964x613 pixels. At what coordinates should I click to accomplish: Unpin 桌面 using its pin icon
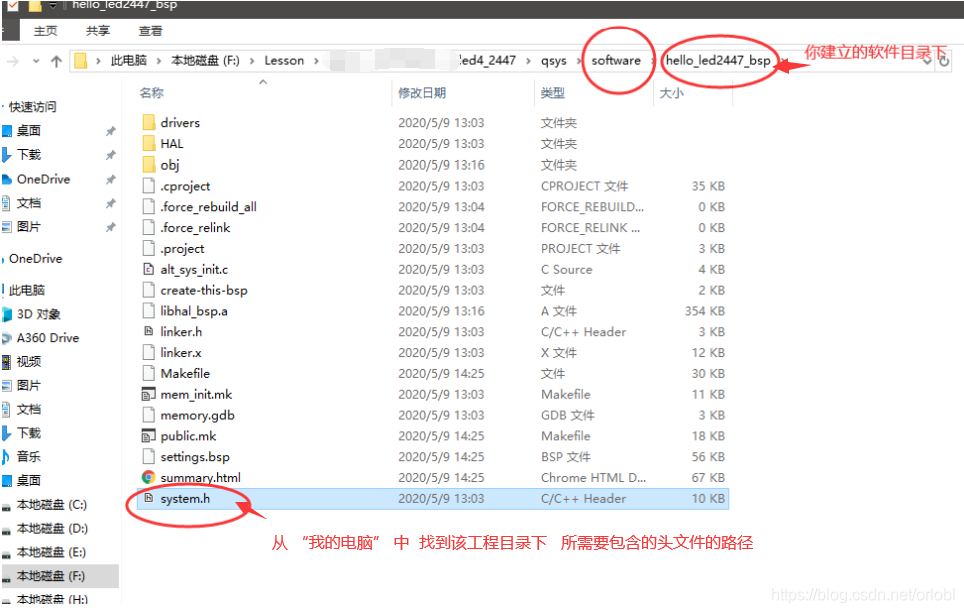(x=111, y=131)
